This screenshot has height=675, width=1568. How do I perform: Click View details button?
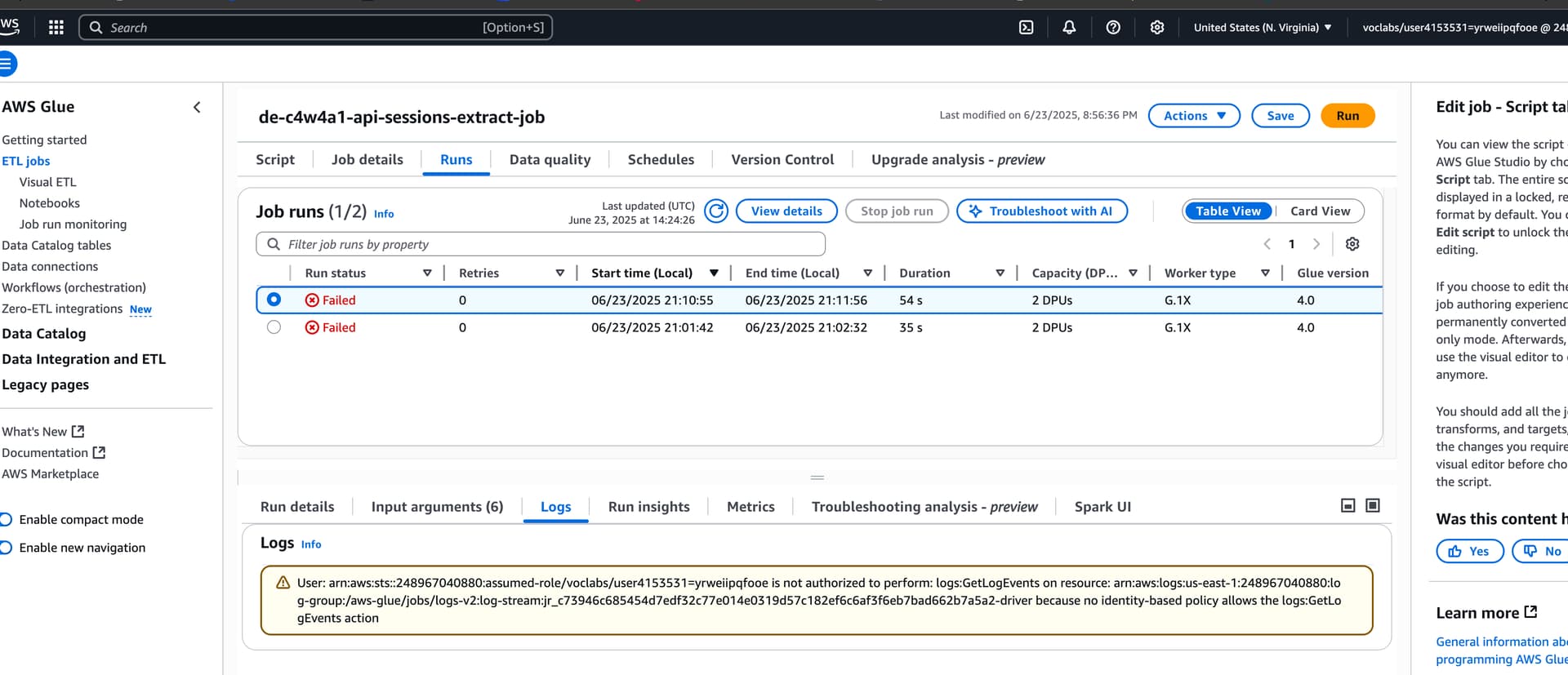pos(786,211)
